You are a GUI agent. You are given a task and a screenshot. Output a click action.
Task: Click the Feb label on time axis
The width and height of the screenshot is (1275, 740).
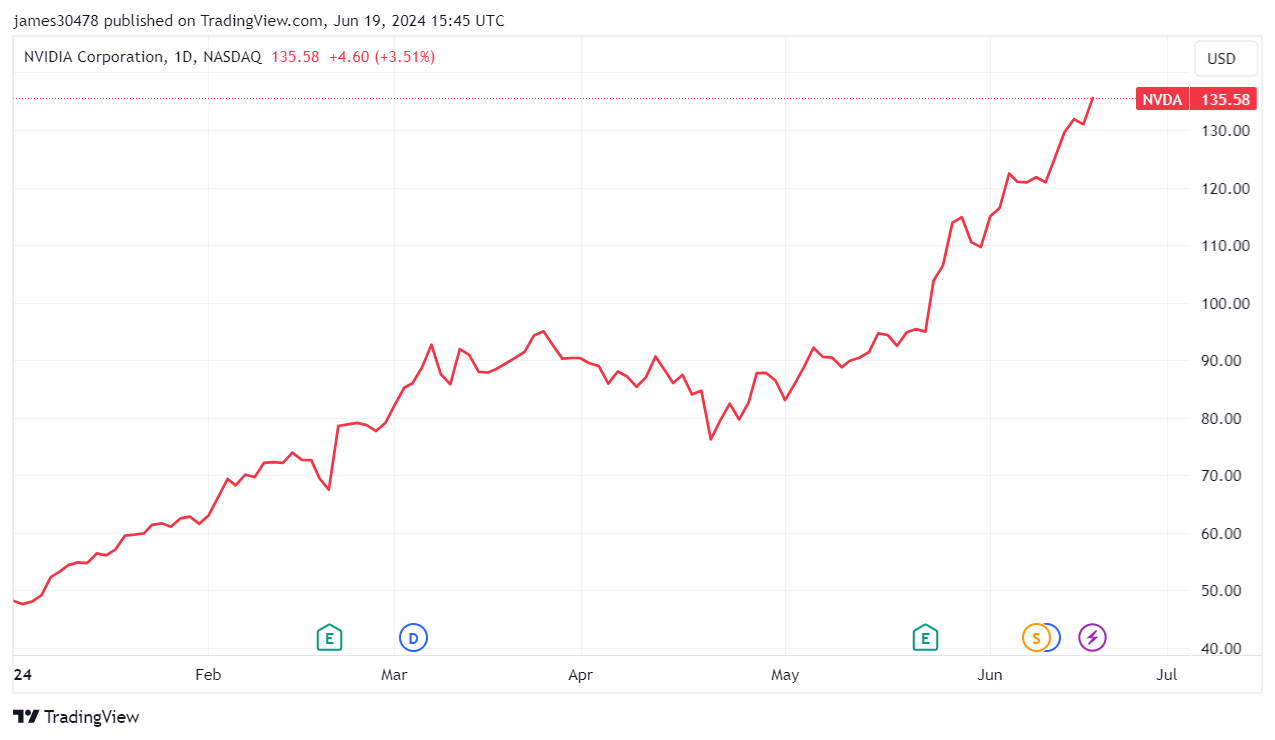[x=208, y=675]
